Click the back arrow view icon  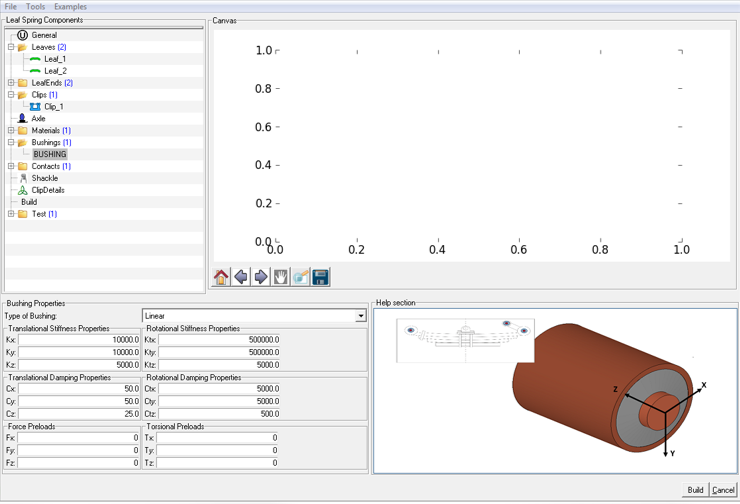(241, 277)
